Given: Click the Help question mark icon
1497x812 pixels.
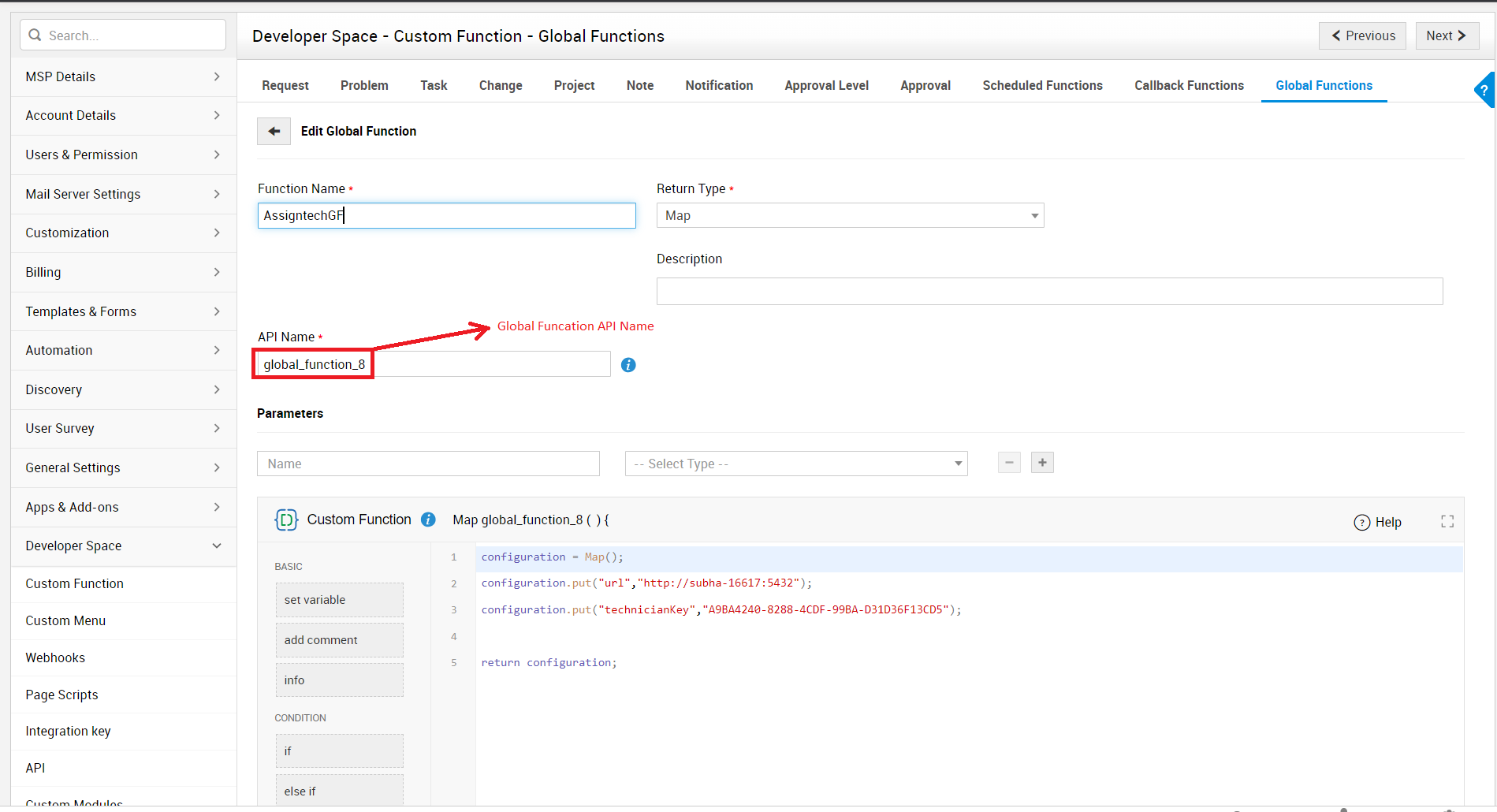Looking at the screenshot, I should click(1362, 523).
